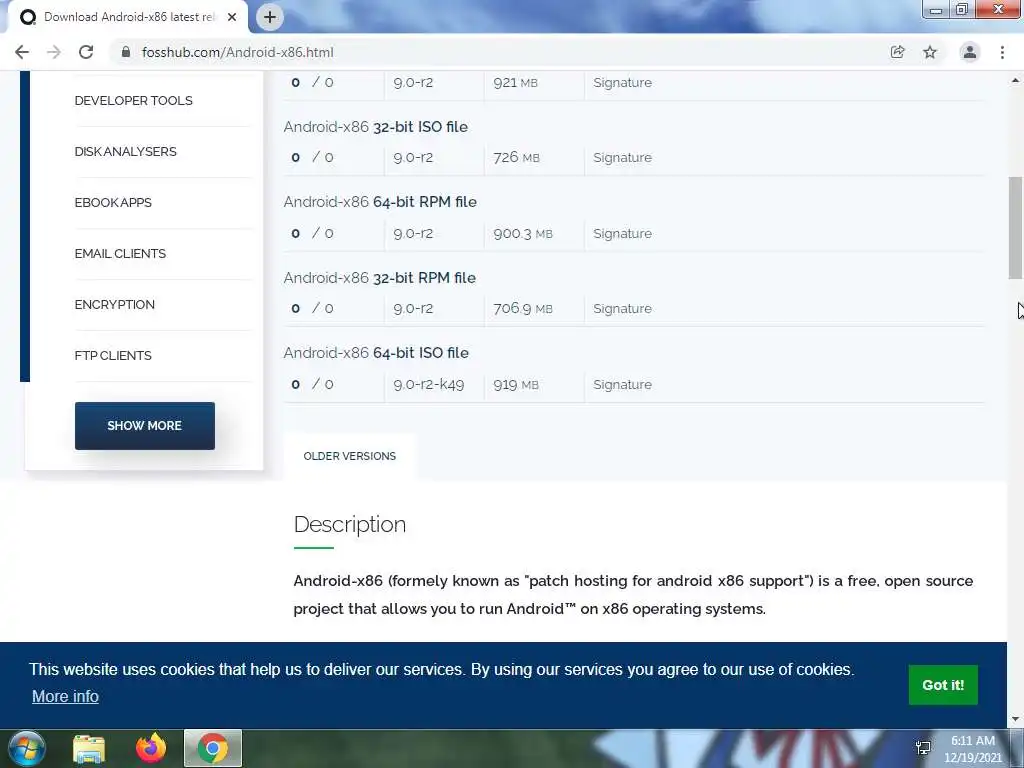Image resolution: width=1024 pixels, height=768 pixels.
Task: Open Firefox from the taskbar
Action: [x=151, y=748]
